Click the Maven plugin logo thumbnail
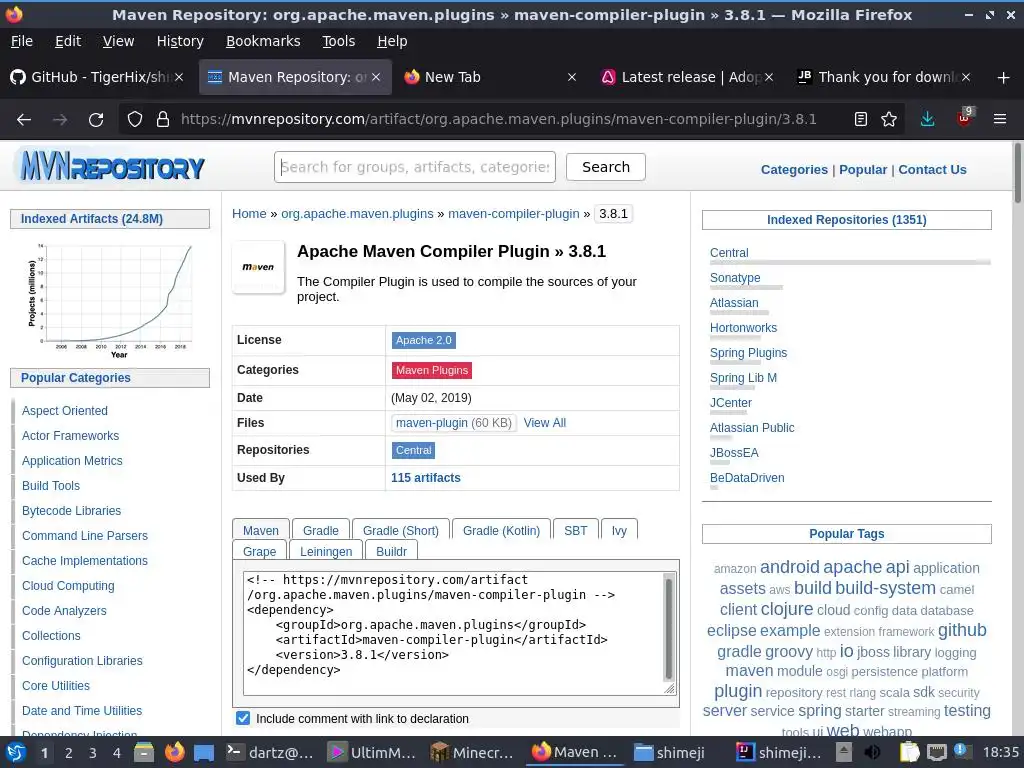1024x768 pixels. click(259, 266)
